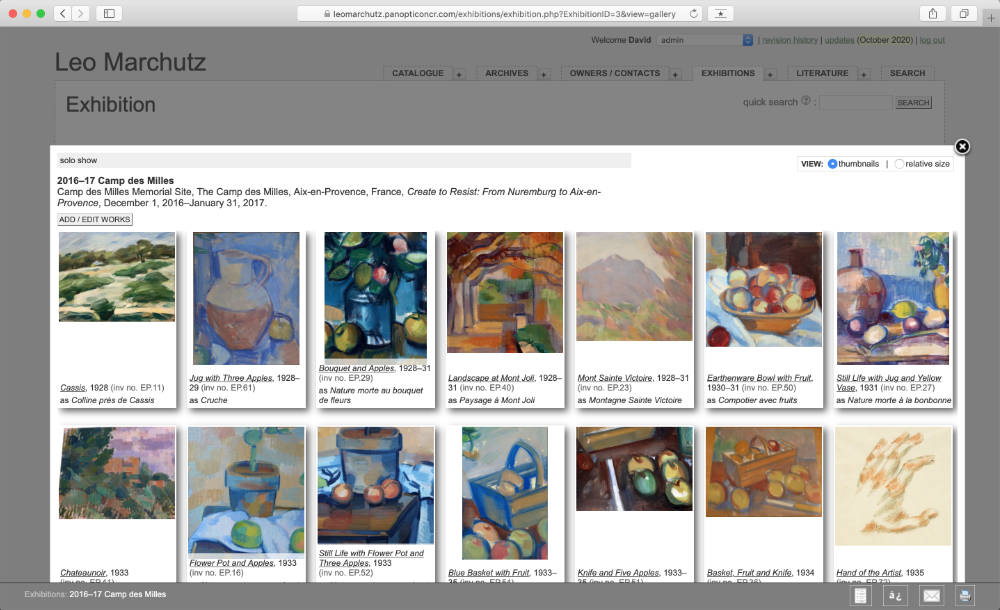
Task: Click 2016–17 Camp des Milles breadcrumb in footer
Action: [117, 594]
